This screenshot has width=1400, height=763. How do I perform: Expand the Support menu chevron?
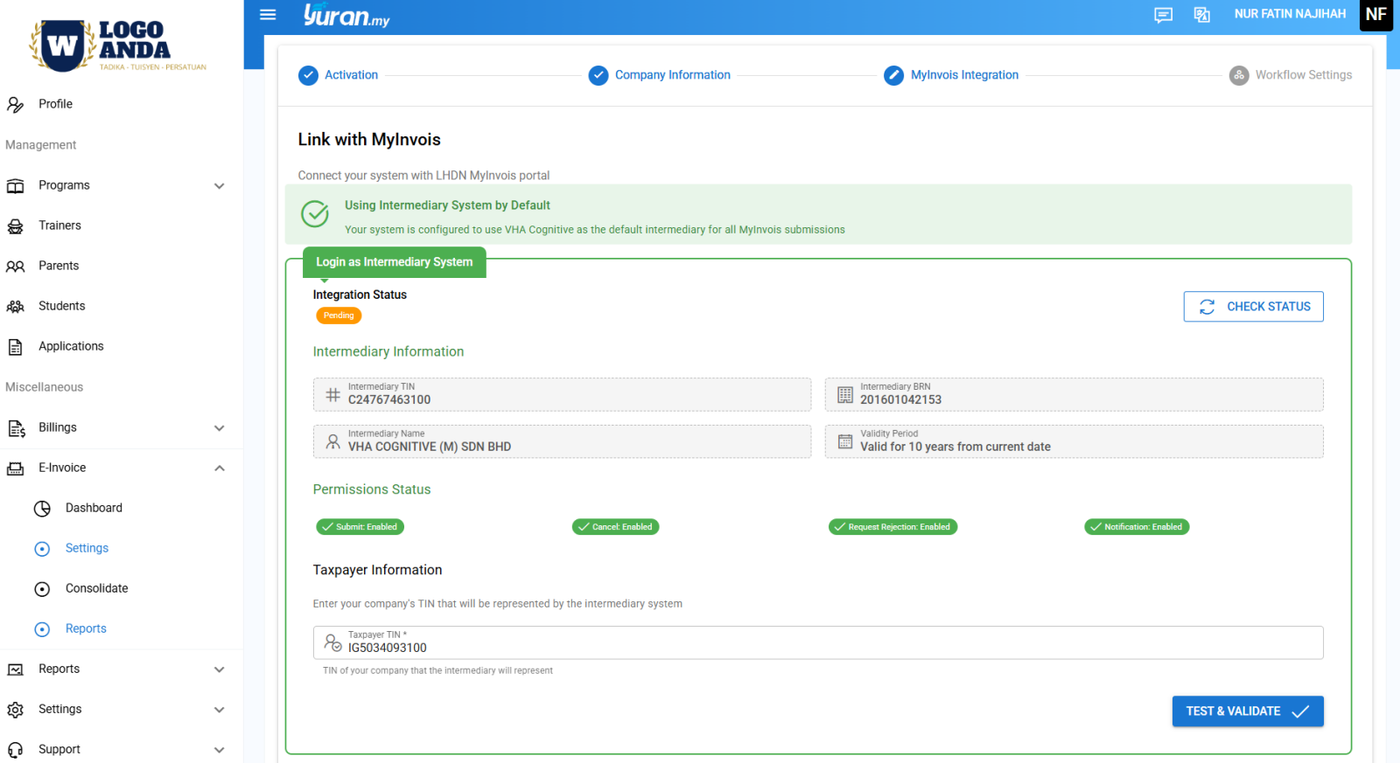coord(219,750)
